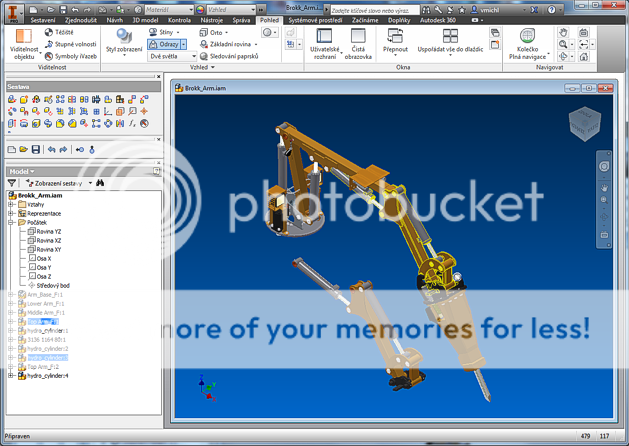Click the Model browser help icon

coord(156,171)
